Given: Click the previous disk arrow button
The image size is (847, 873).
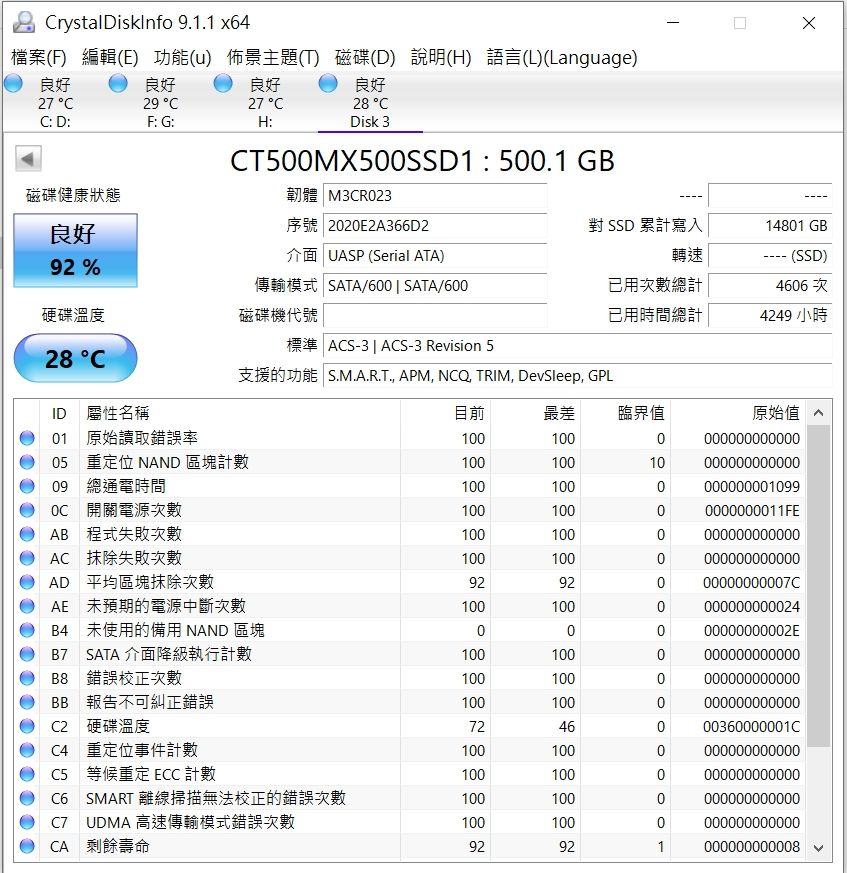Looking at the screenshot, I should pos(29,159).
